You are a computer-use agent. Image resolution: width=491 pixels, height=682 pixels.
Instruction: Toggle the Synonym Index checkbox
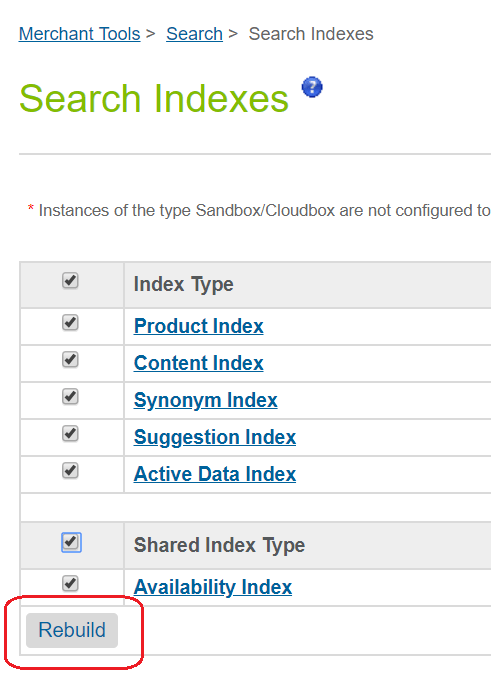pos(70,397)
